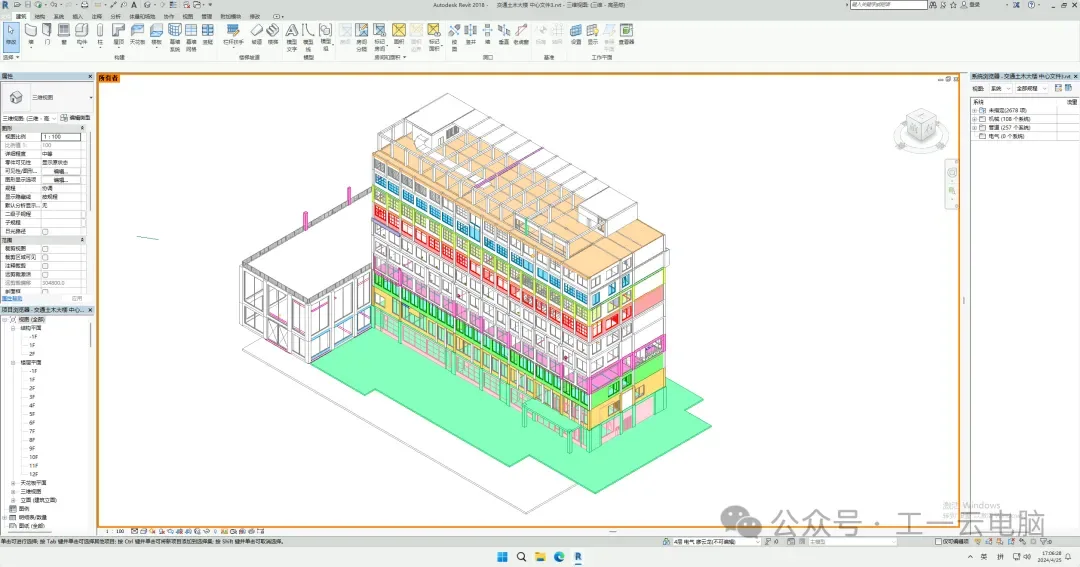
Task: Click the 视图比例 1:100 field
Action: click(x=60, y=136)
